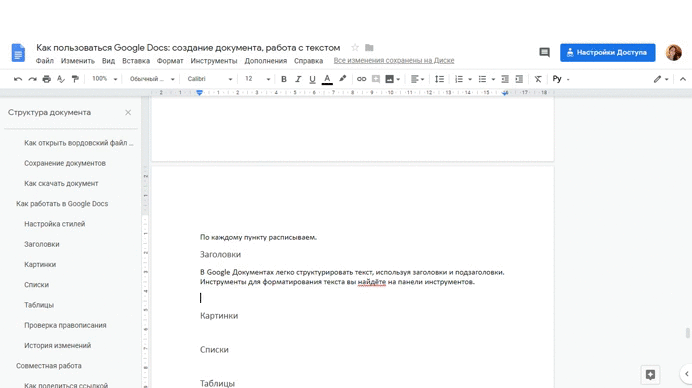Open line spacing options

click(x=440, y=79)
